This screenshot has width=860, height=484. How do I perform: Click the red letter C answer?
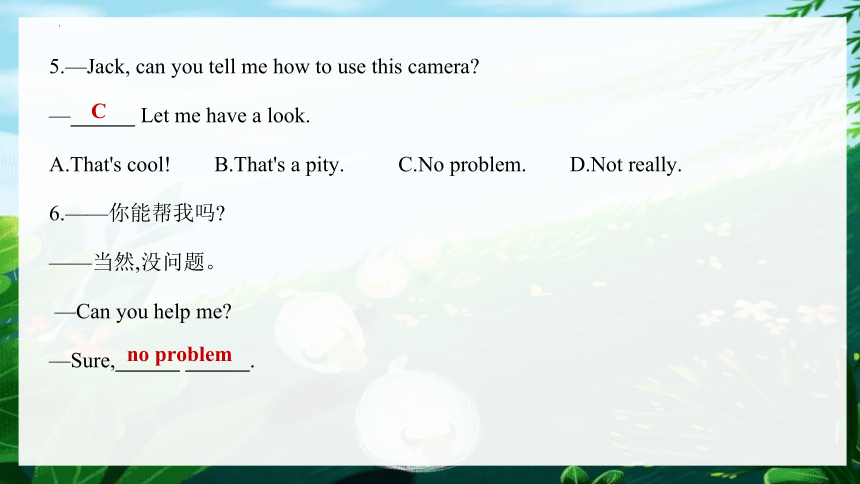pyautogui.click(x=99, y=111)
